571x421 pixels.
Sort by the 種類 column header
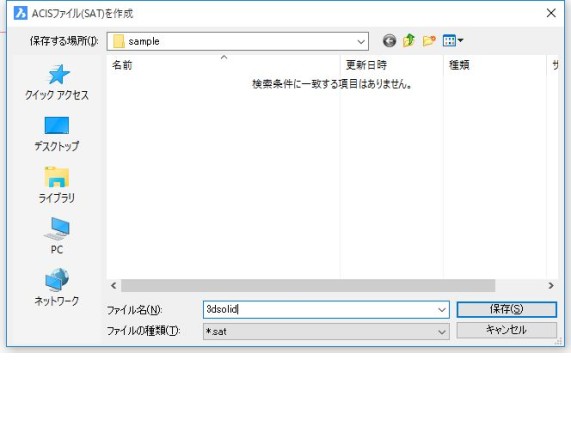click(495, 65)
